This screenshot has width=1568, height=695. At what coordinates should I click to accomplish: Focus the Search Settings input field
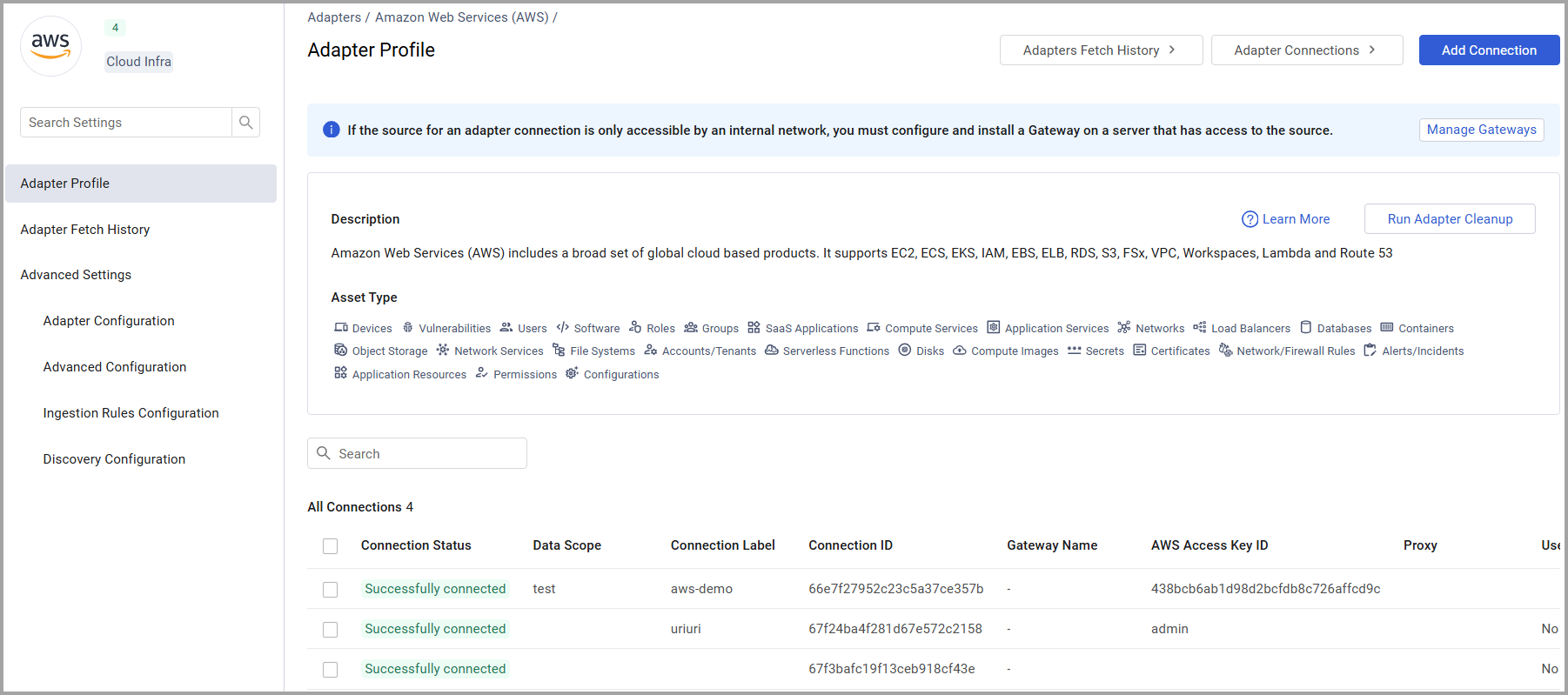click(x=126, y=123)
